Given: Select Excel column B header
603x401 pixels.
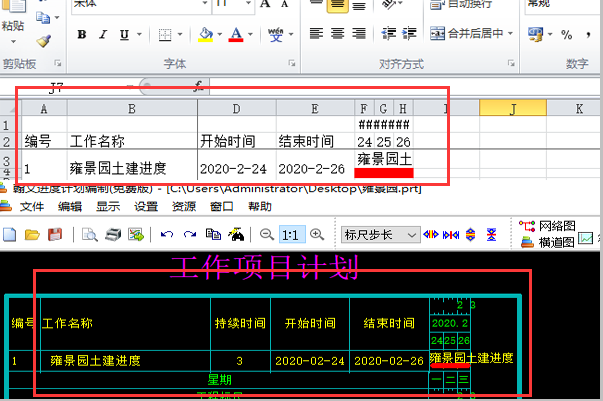Looking at the screenshot, I should pyautogui.click(x=132, y=109).
